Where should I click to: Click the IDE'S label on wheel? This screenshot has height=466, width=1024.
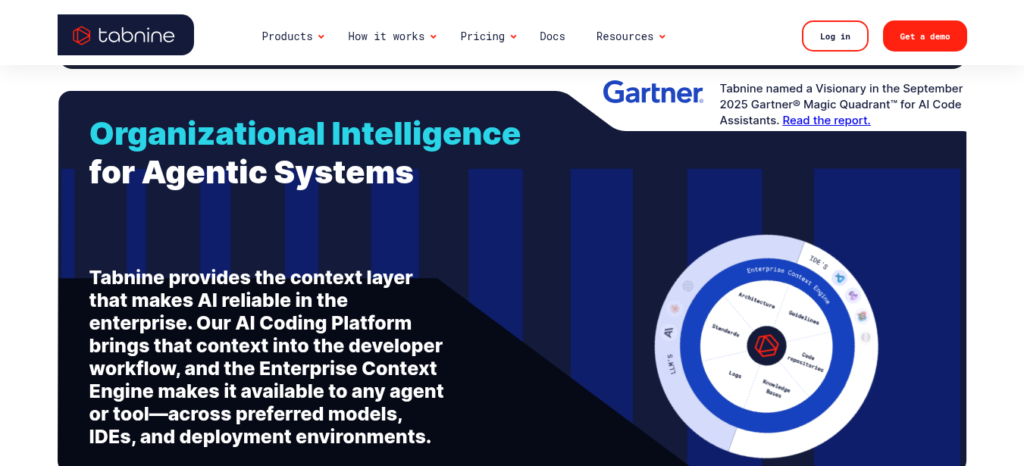pyautogui.click(x=818, y=263)
